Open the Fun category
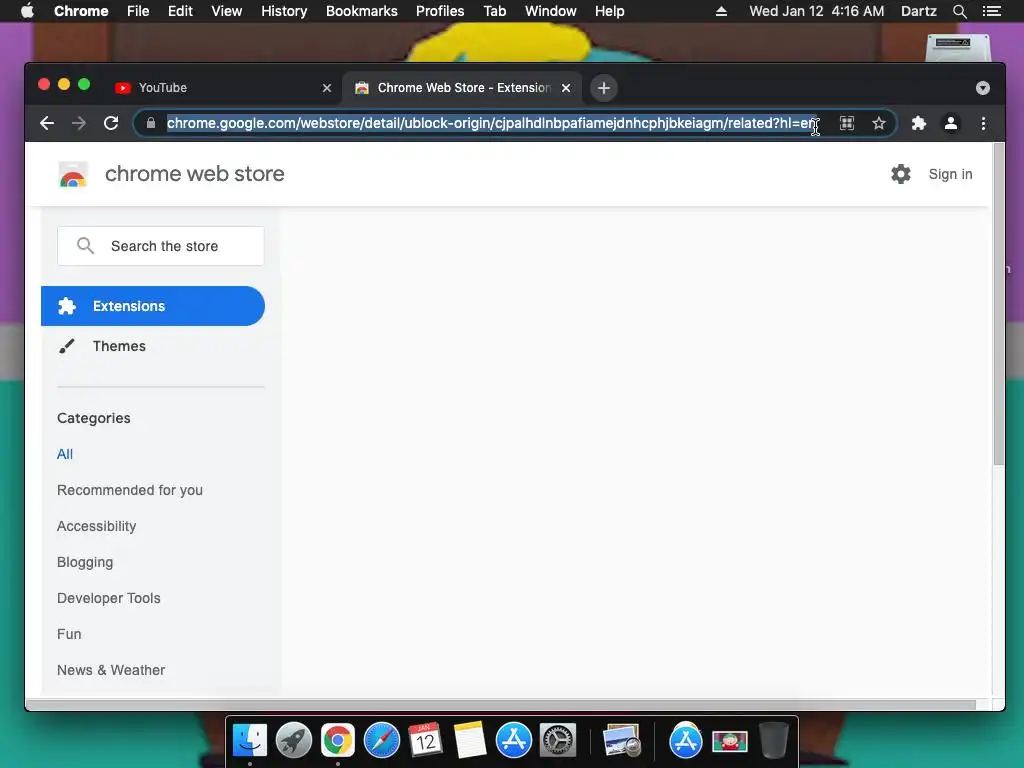Screen dimensions: 1024x768 pyautogui.click(x=69, y=633)
